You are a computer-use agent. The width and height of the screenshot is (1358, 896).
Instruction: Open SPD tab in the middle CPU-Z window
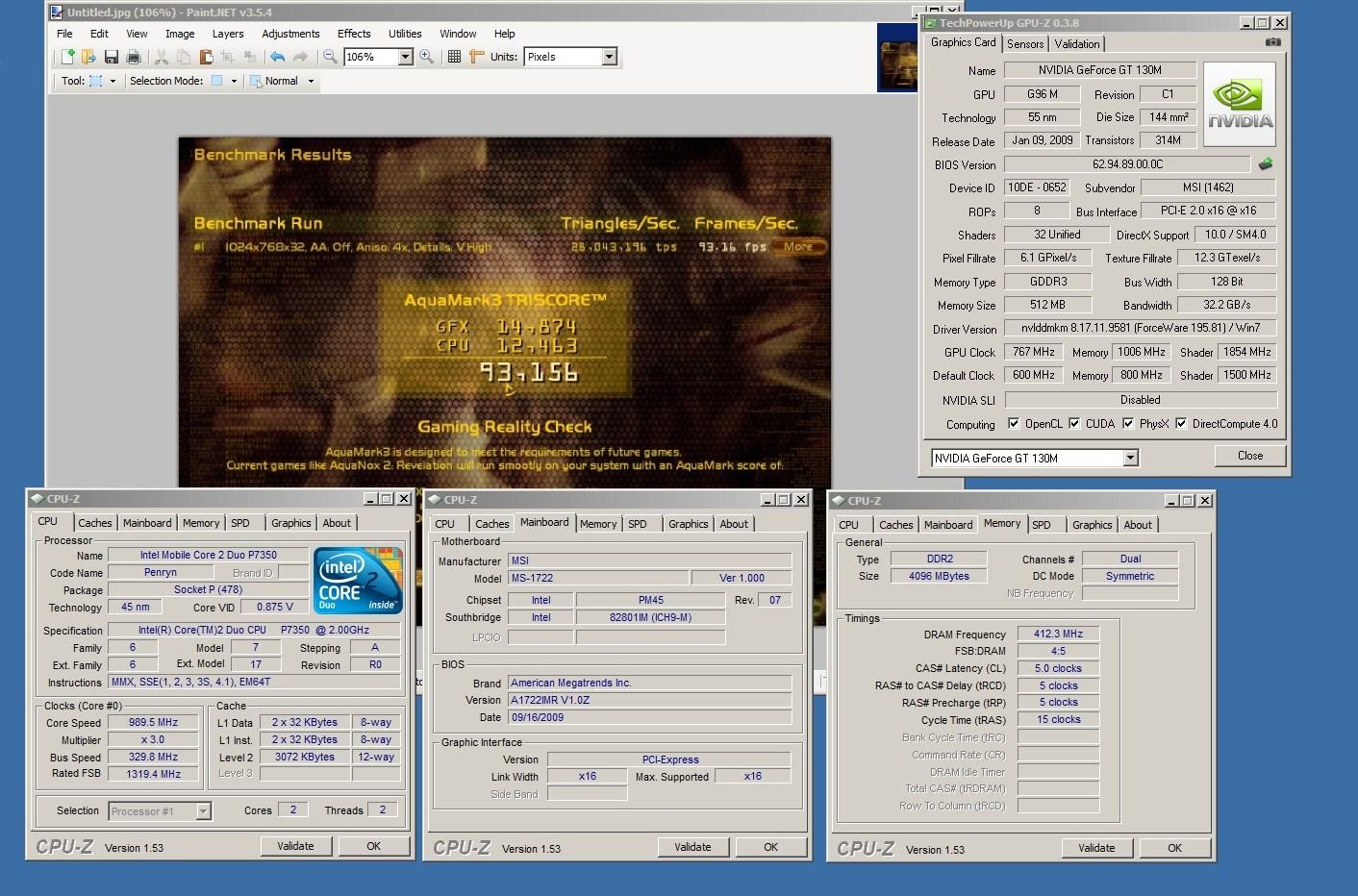point(638,524)
